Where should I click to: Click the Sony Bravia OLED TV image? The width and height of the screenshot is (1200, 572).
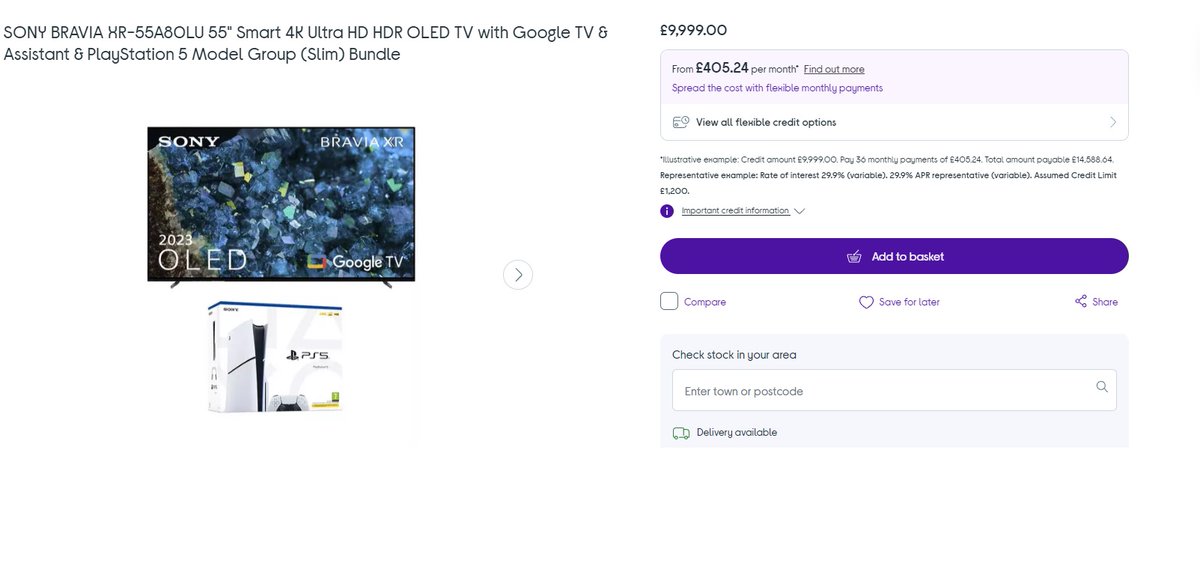click(281, 207)
